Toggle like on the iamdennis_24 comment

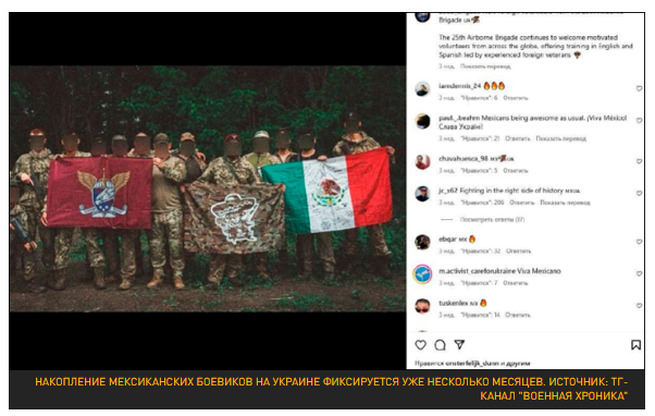click(639, 89)
